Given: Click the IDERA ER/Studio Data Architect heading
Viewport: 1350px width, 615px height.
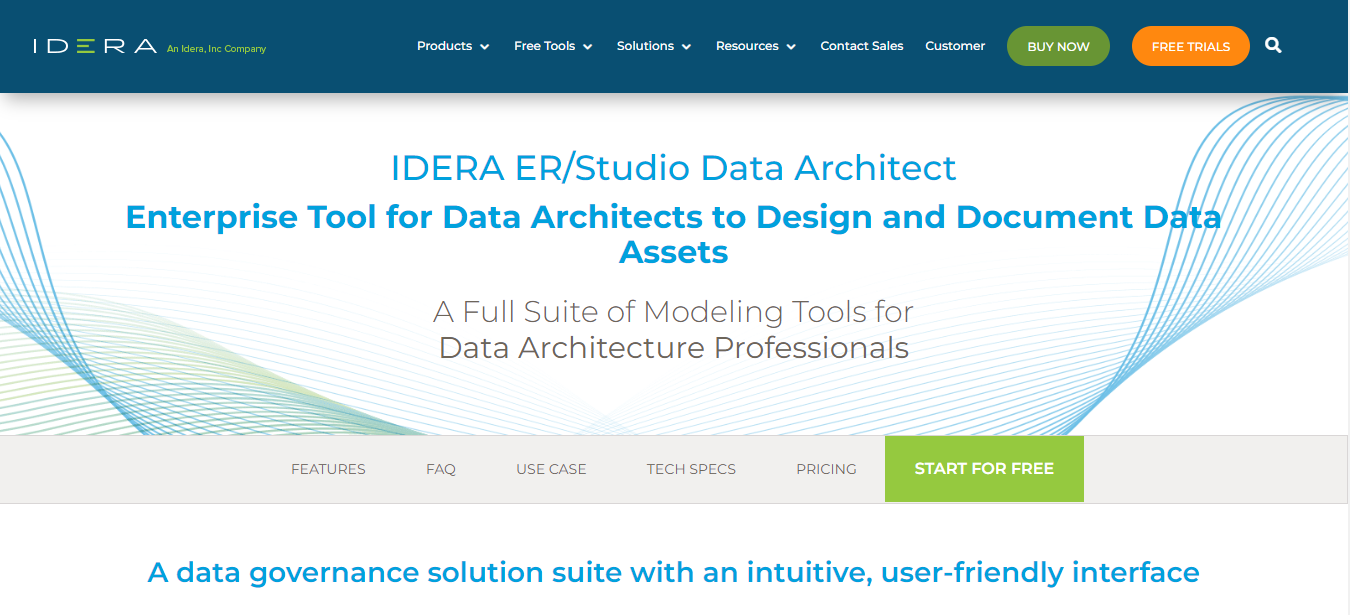Looking at the screenshot, I should (674, 167).
